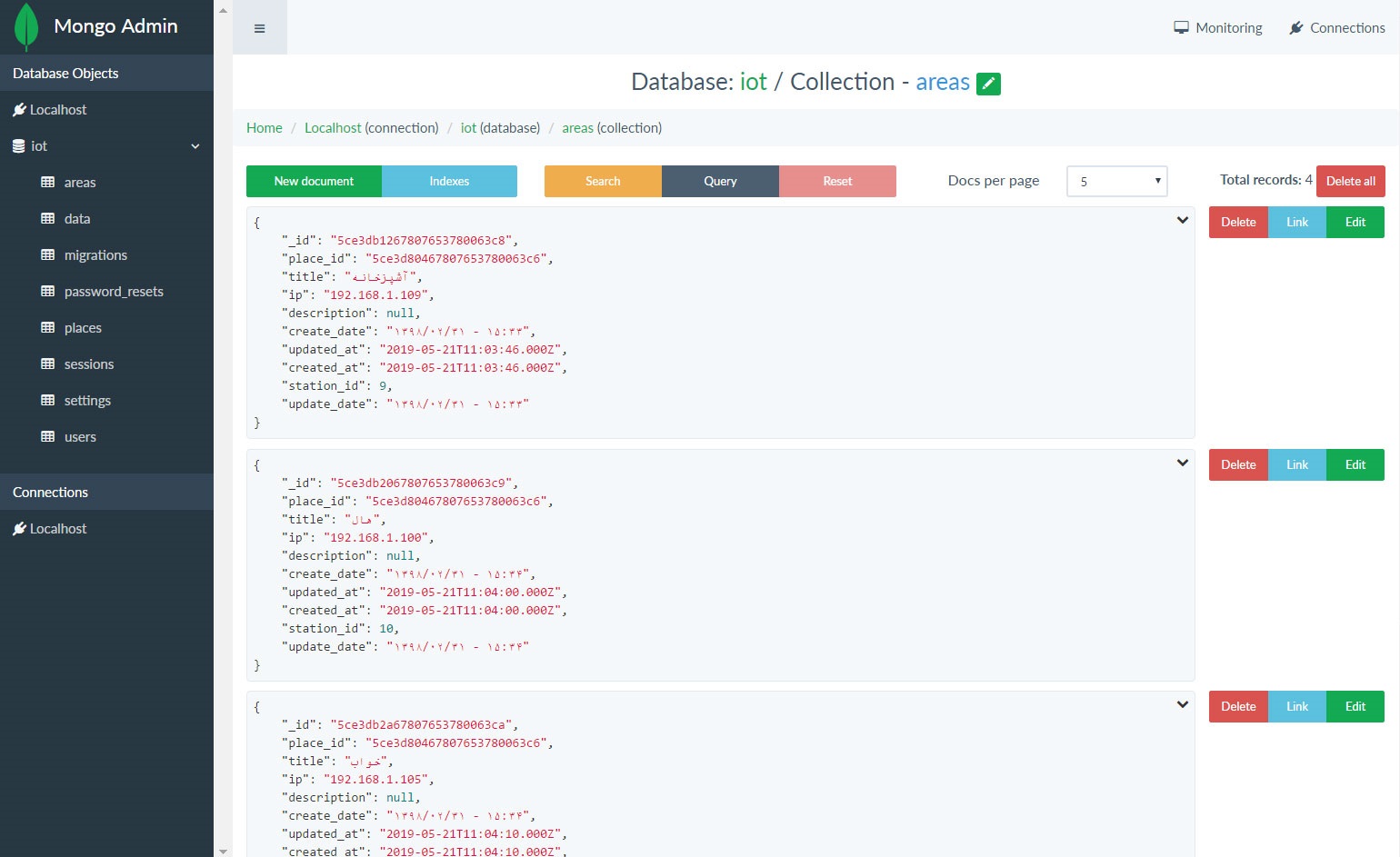
Task: Click the iot link in page title
Action: click(754, 82)
